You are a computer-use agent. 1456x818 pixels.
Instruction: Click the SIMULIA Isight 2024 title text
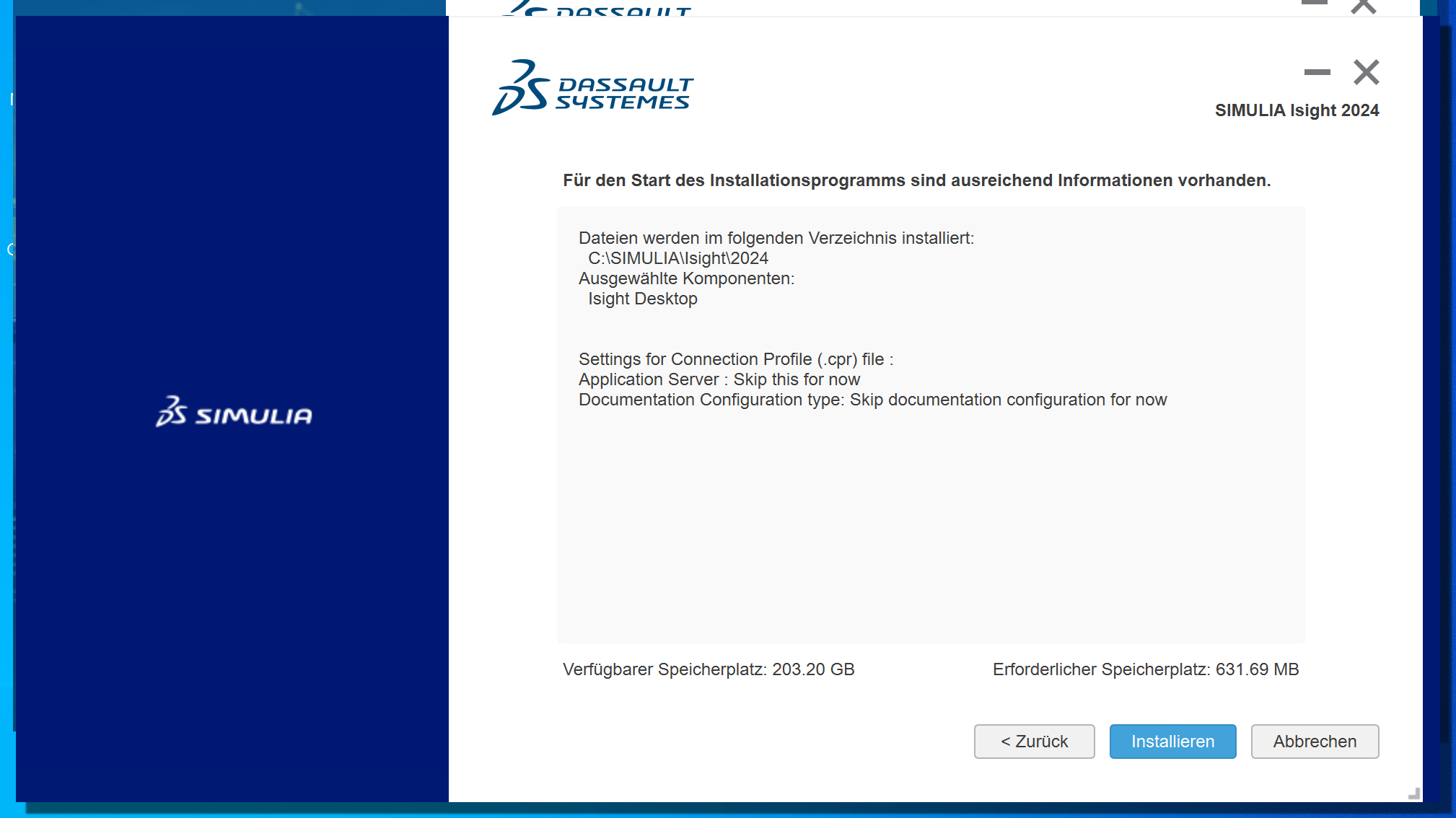pyautogui.click(x=1297, y=110)
